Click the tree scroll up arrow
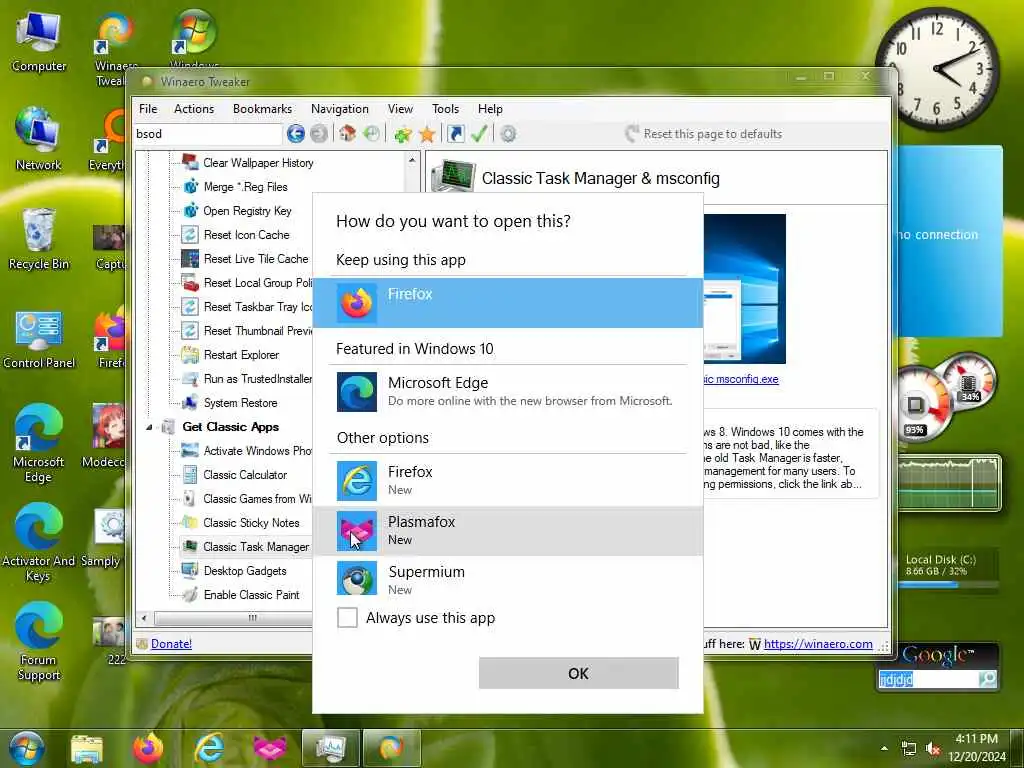The width and height of the screenshot is (1024, 768). 412,160
